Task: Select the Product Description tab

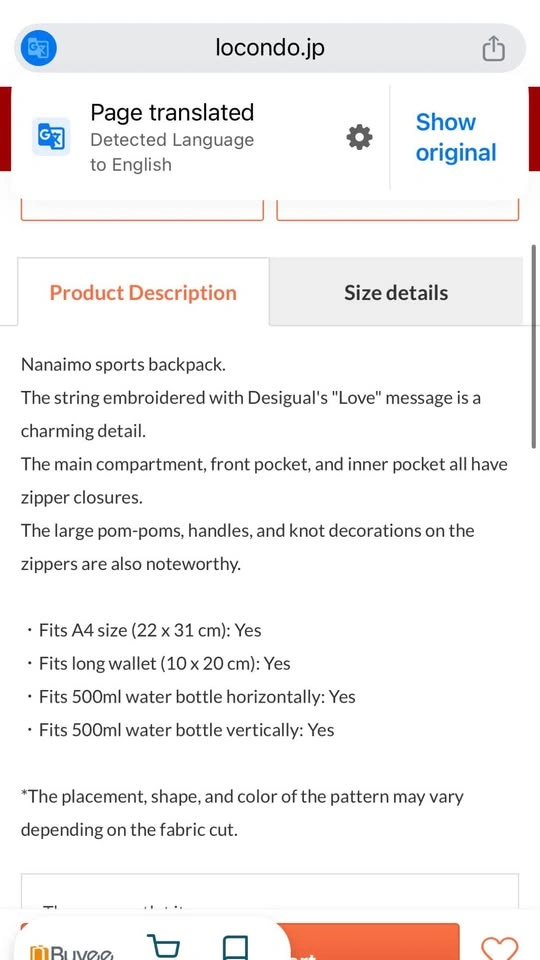Action: coord(143,292)
